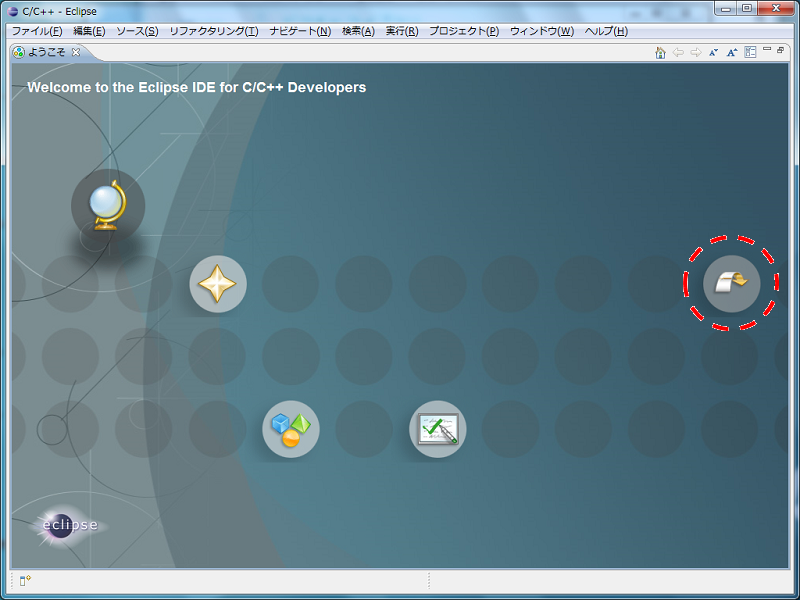Viewport: 800px width, 600px height.
Task: Open the Samples shapes icon
Action: point(291,429)
